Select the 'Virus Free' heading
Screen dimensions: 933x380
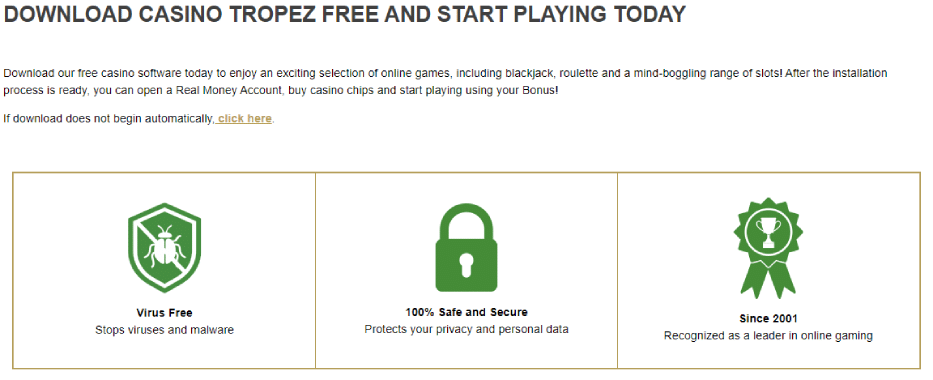(x=164, y=313)
